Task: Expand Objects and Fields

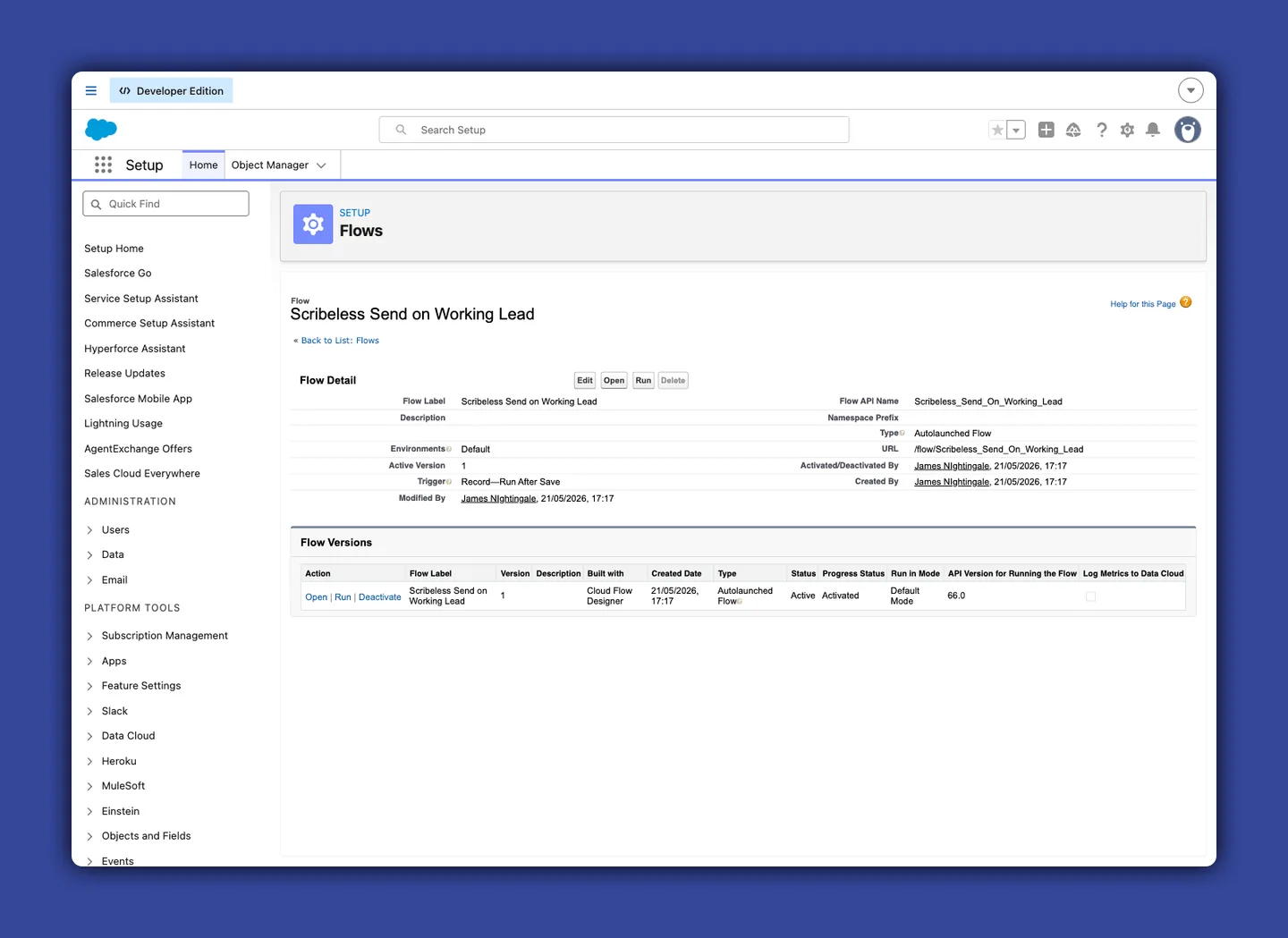Action: pyautogui.click(x=89, y=836)
